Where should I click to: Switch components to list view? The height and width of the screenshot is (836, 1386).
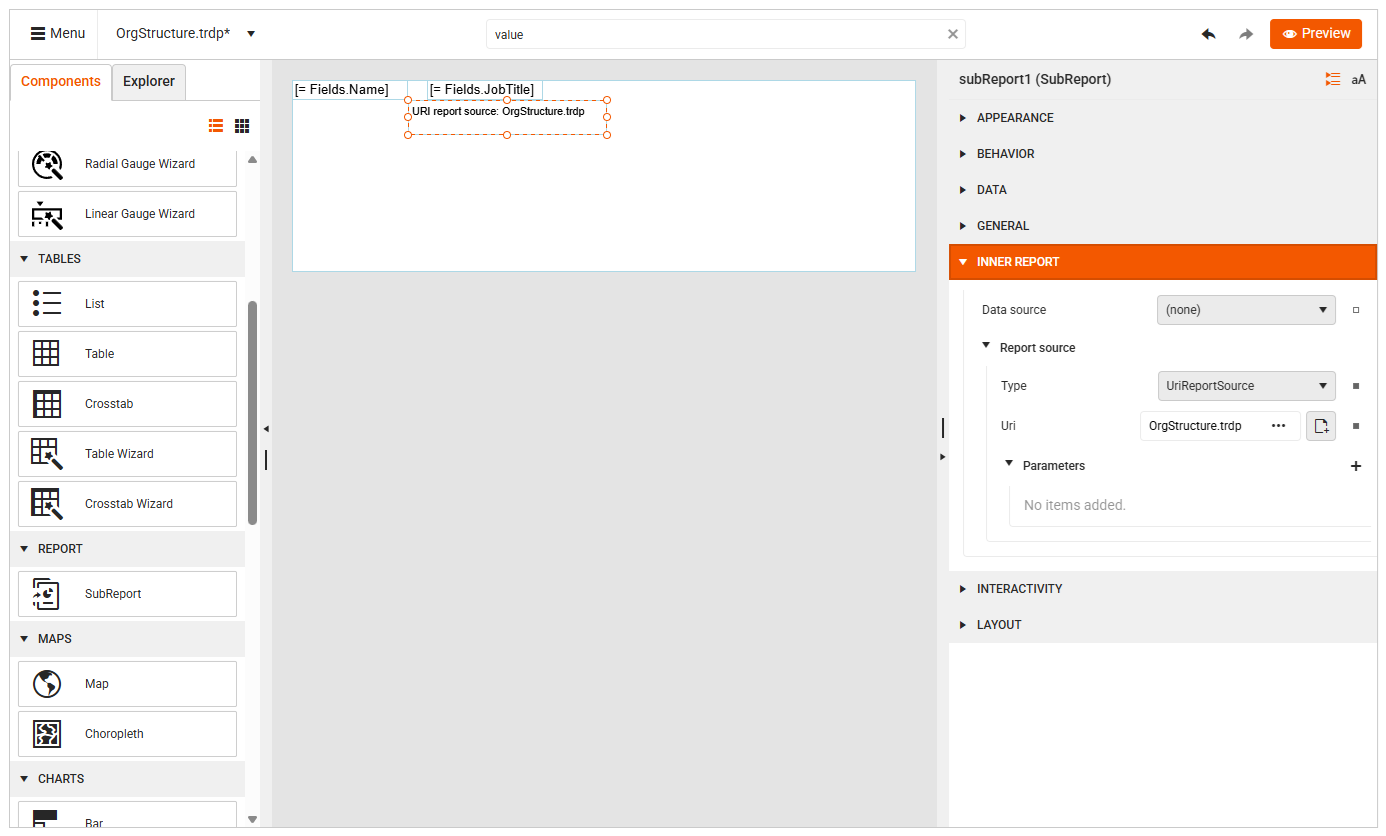216,125
